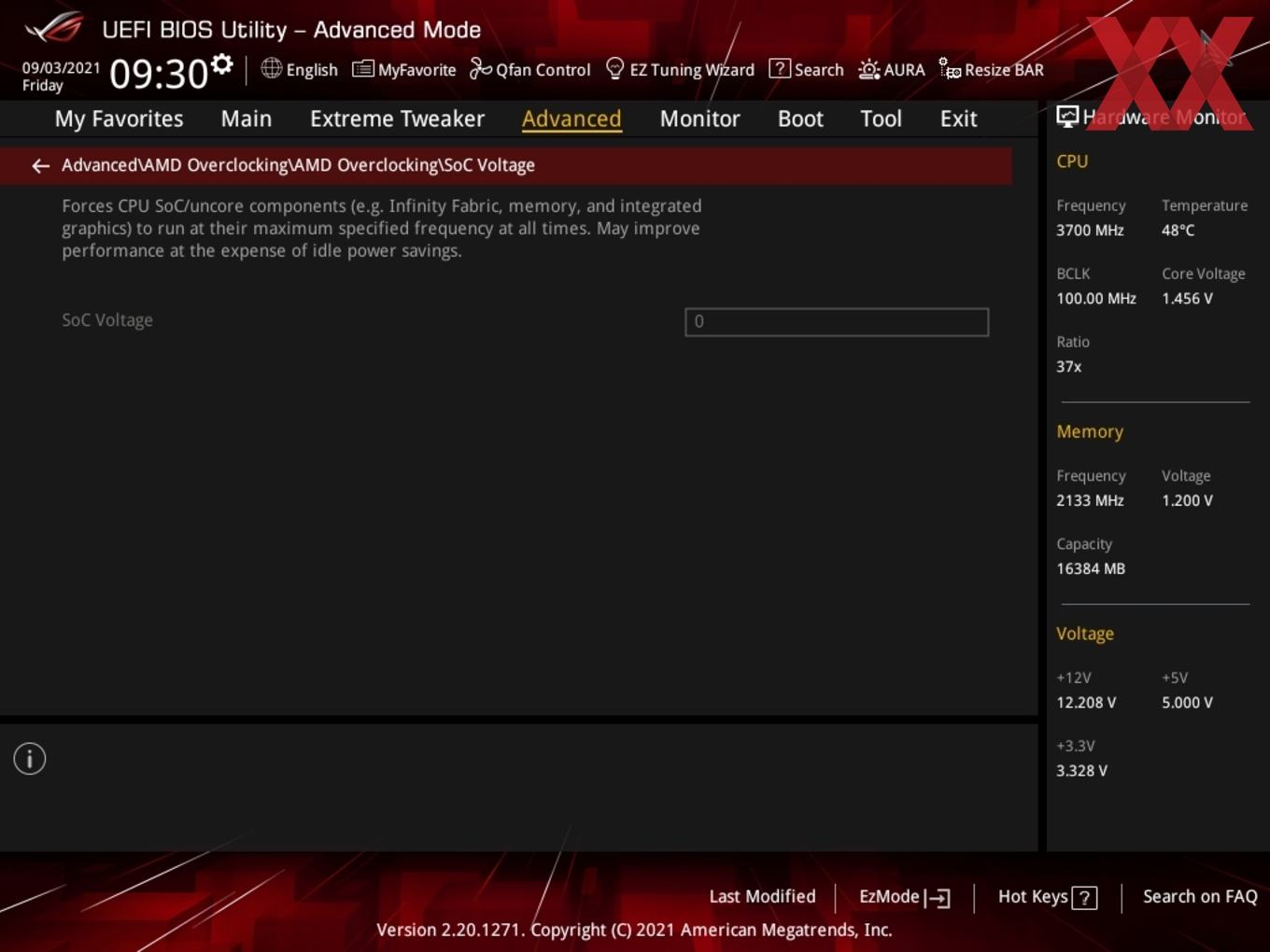
Task: Open the Extreme Tweaker tab
Action: (x=397, y=119)
